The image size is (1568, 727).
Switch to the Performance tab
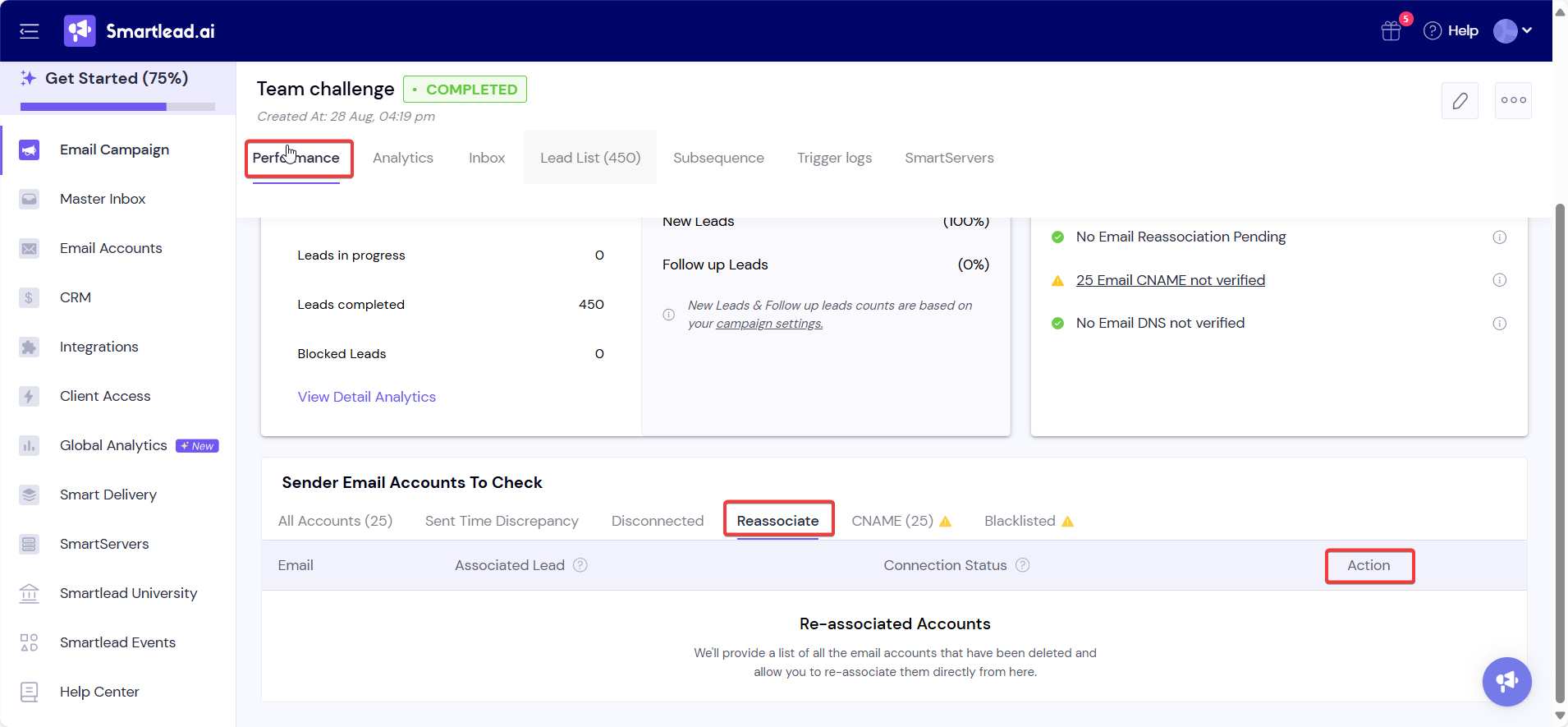(296, 158)
